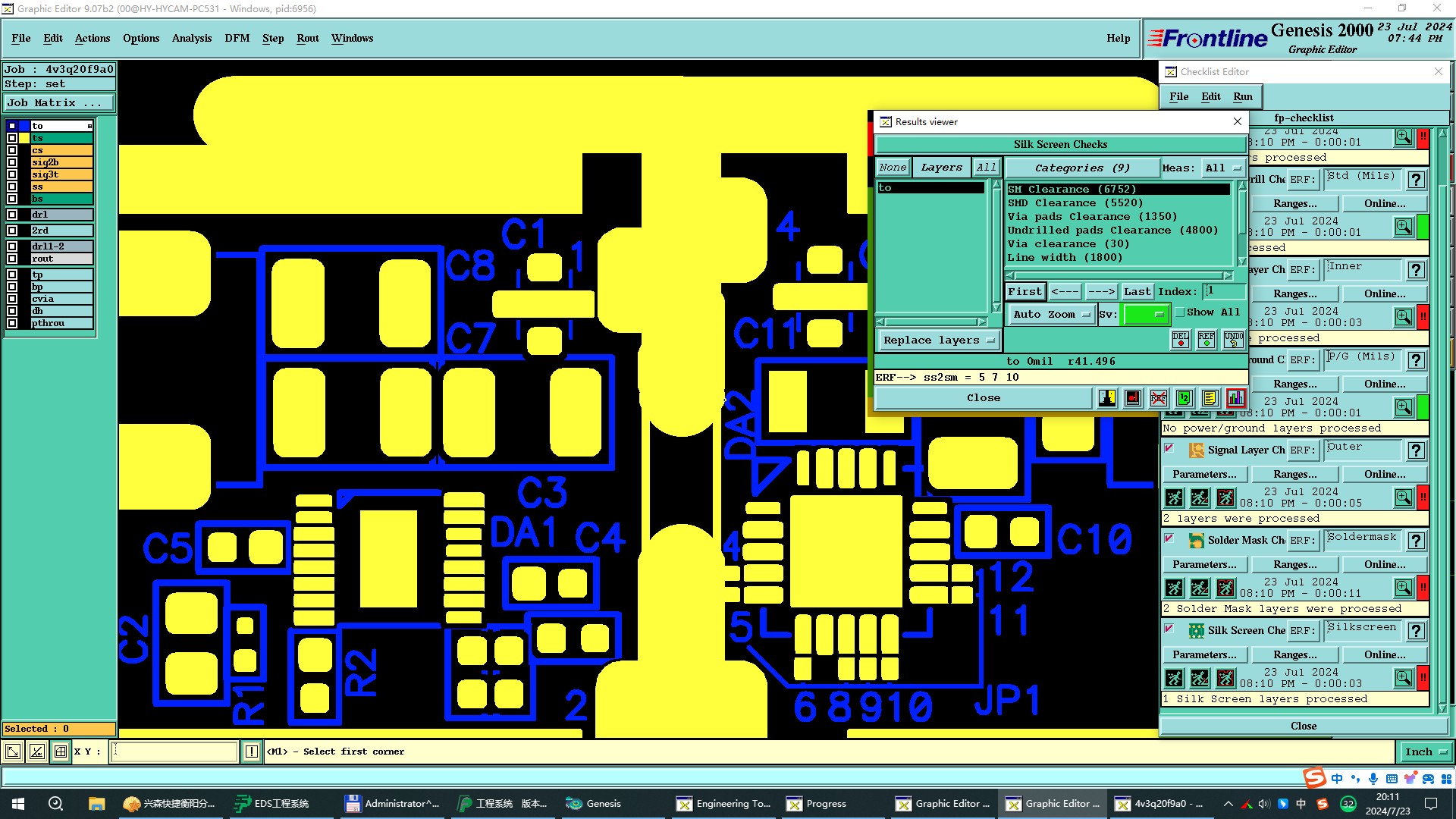
Task: Open the histogram chart icon in Results viewer
Action: click(1236, 398)
